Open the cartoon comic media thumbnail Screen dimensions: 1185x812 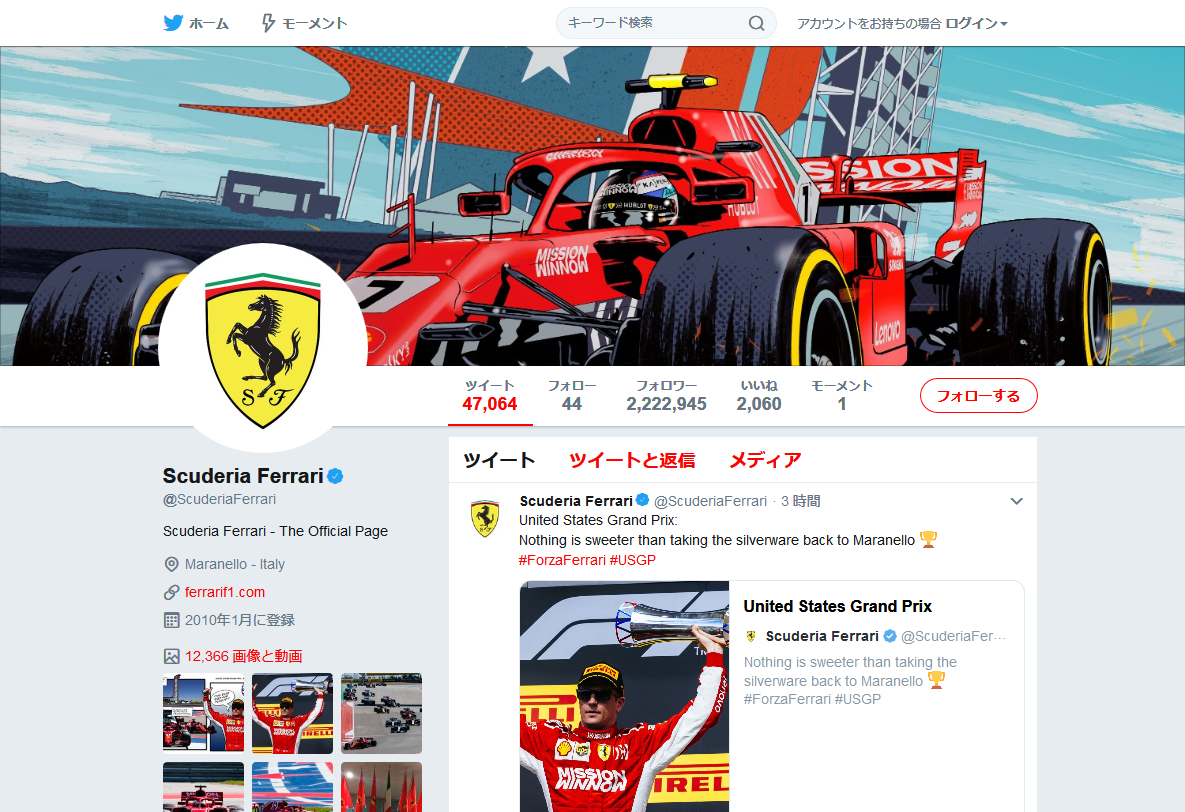pos(203,713)
